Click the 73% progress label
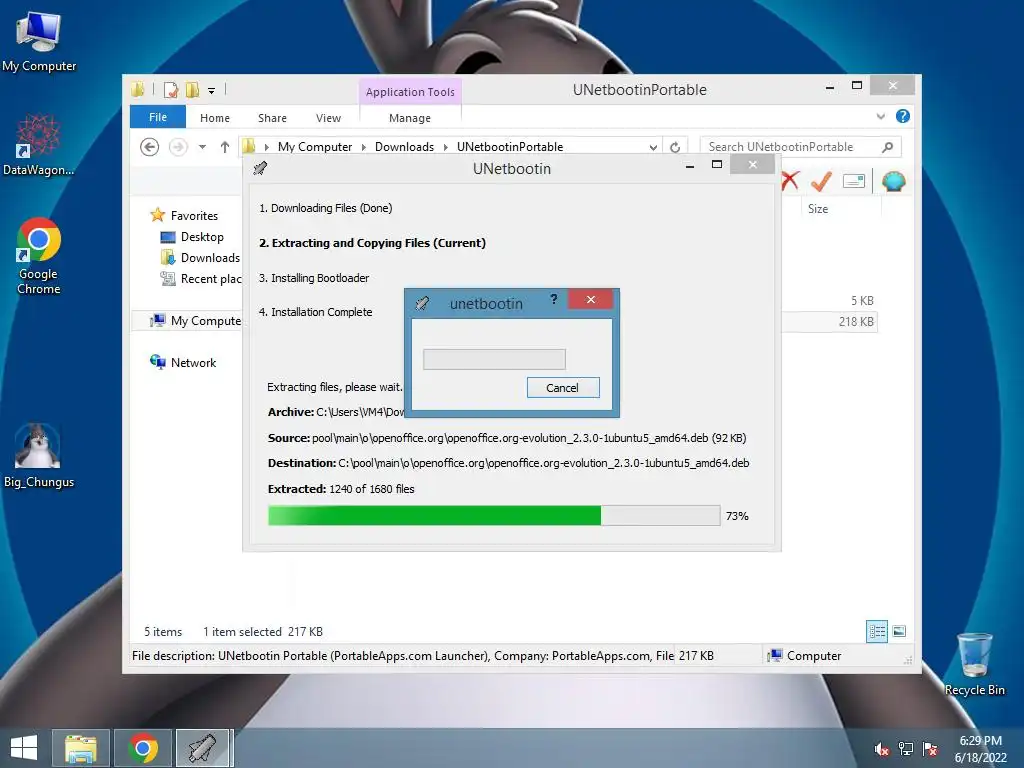This screenshot has width=1024, height=768. click(737, 516)
